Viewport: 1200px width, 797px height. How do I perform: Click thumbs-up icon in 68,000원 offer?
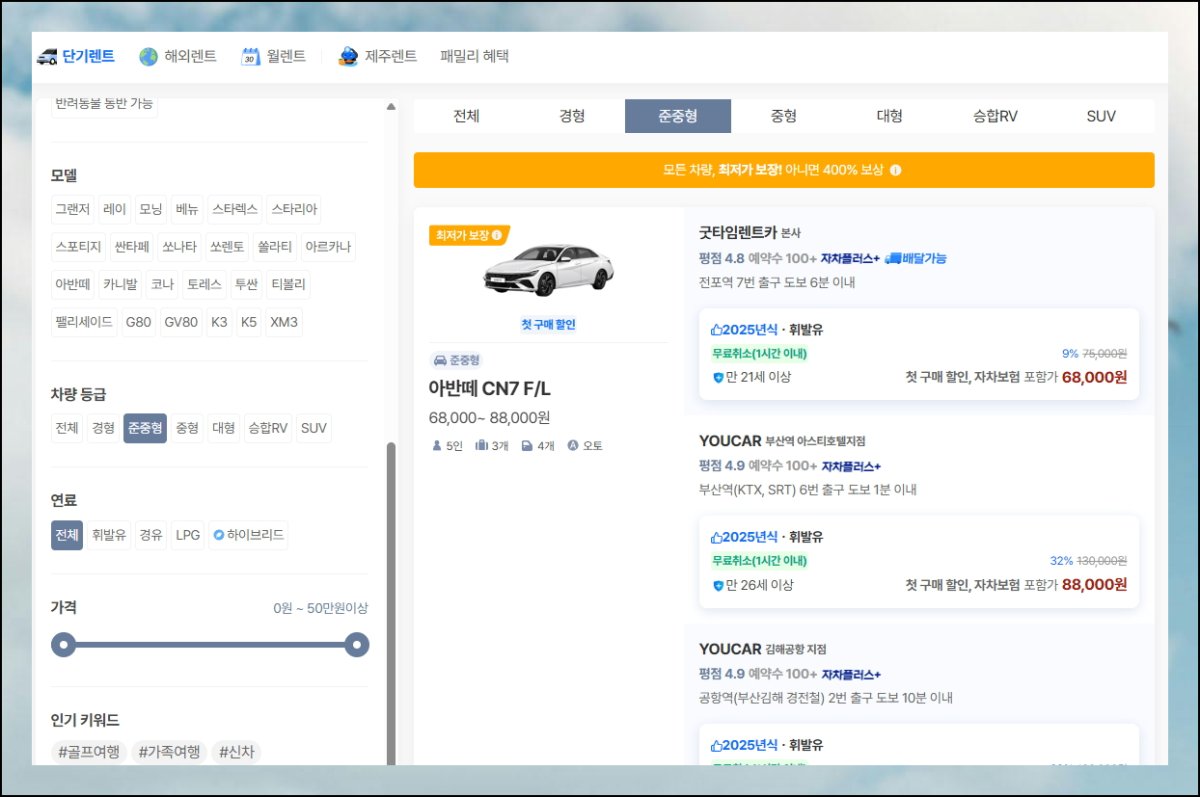[x=716, y=330]
